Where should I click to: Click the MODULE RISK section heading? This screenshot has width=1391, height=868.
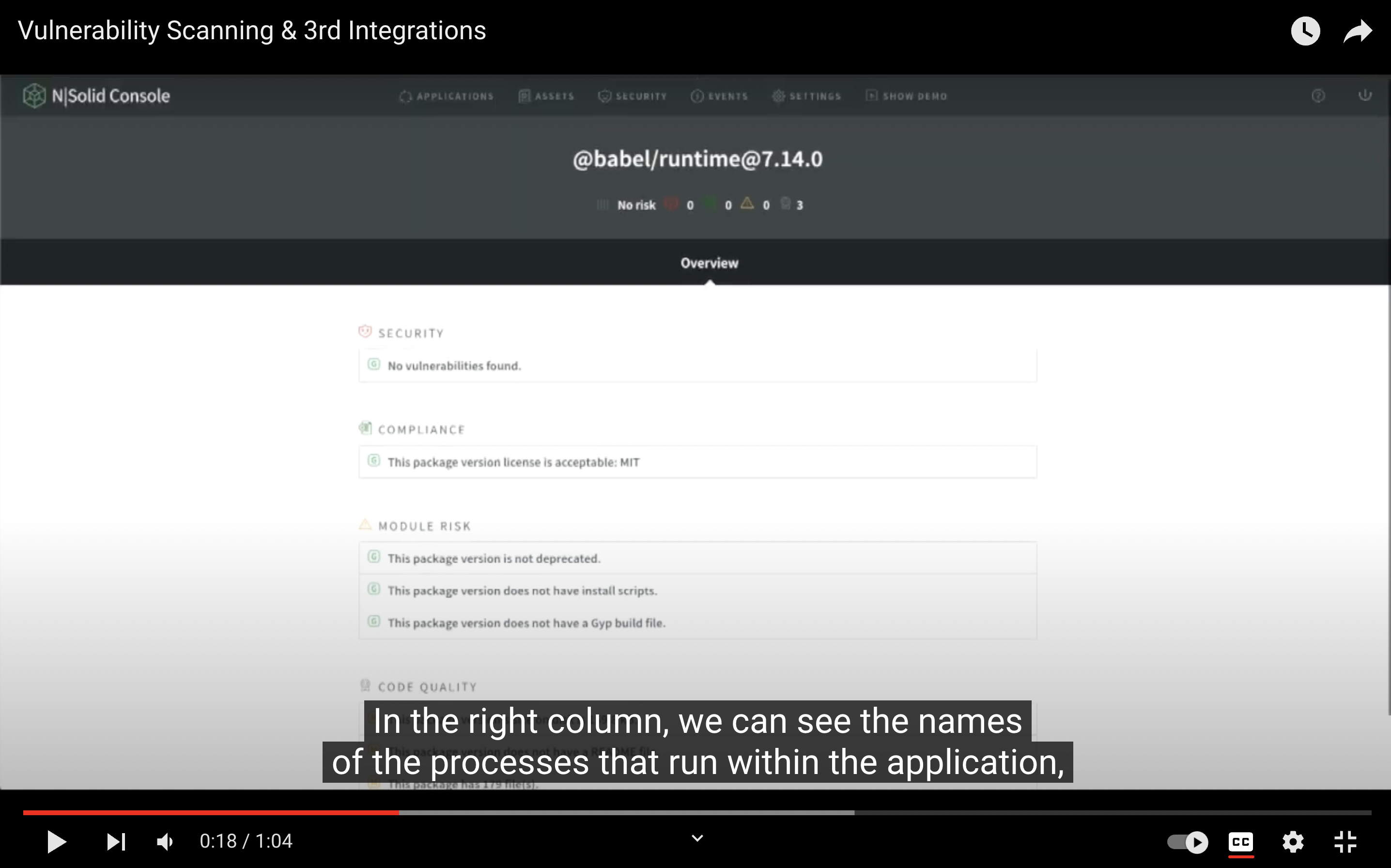click(x=425, y=527)
